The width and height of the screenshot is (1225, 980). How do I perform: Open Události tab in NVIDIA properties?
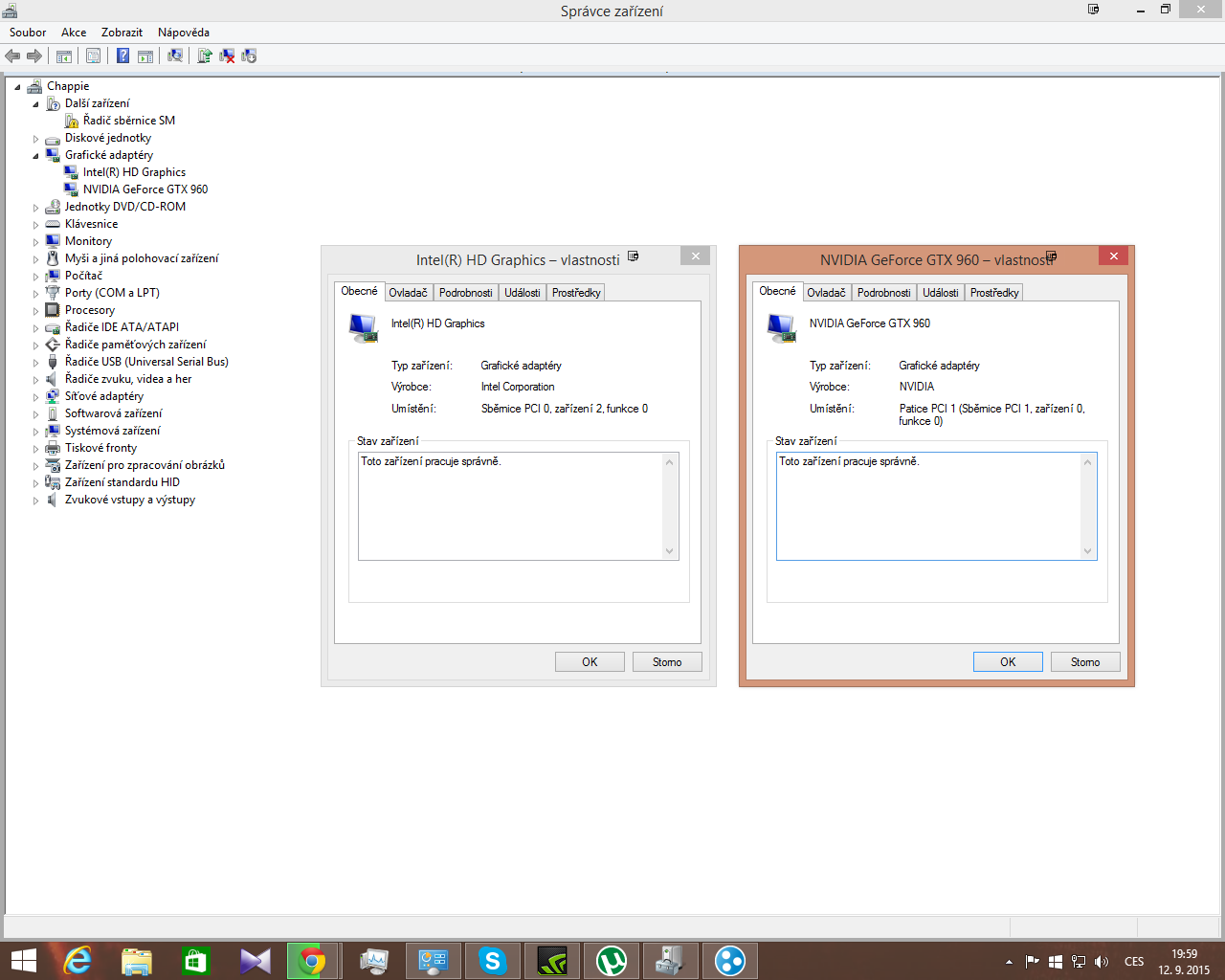[941, 293]
